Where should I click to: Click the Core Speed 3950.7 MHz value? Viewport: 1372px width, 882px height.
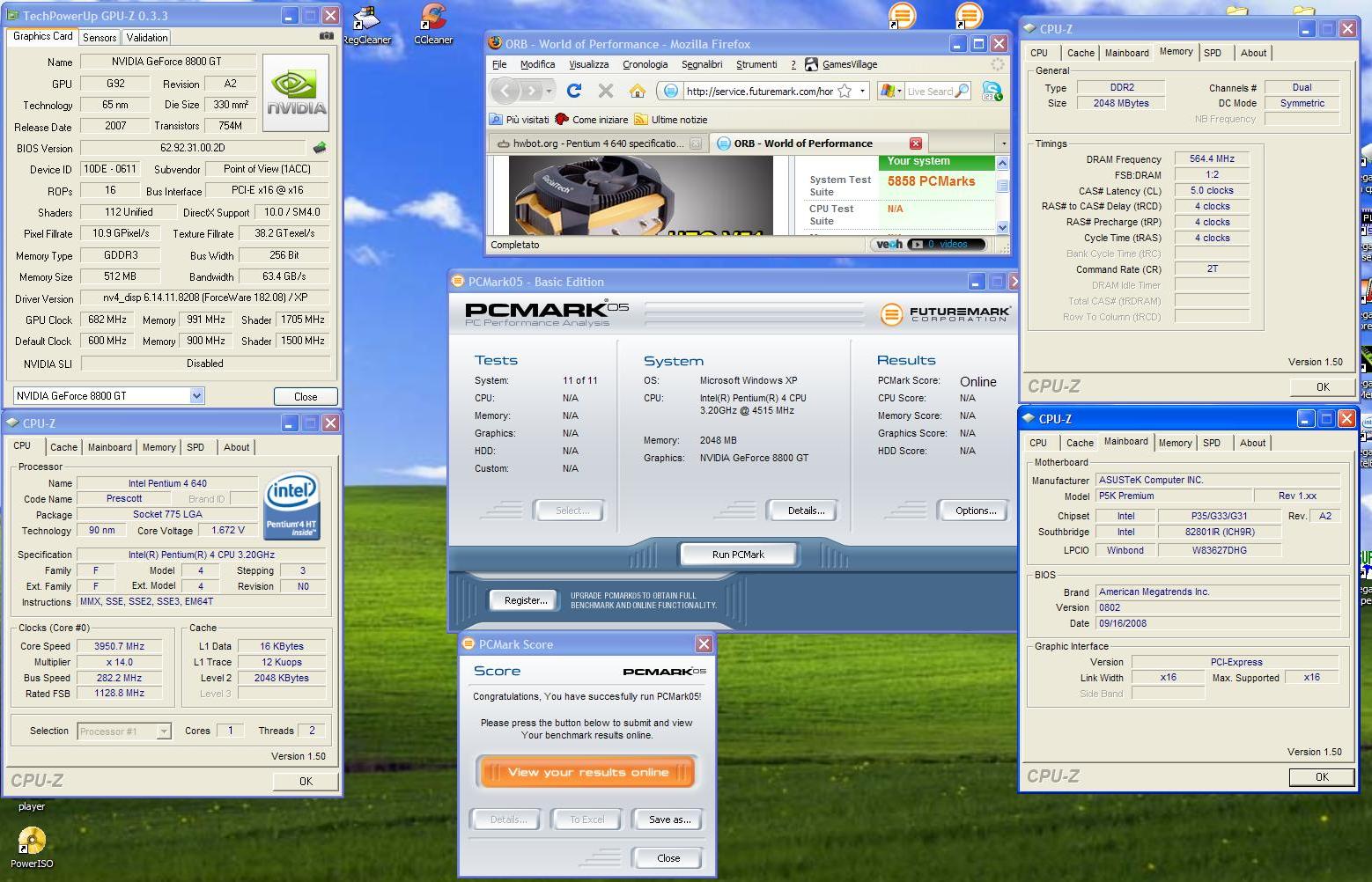pos(119,646)
